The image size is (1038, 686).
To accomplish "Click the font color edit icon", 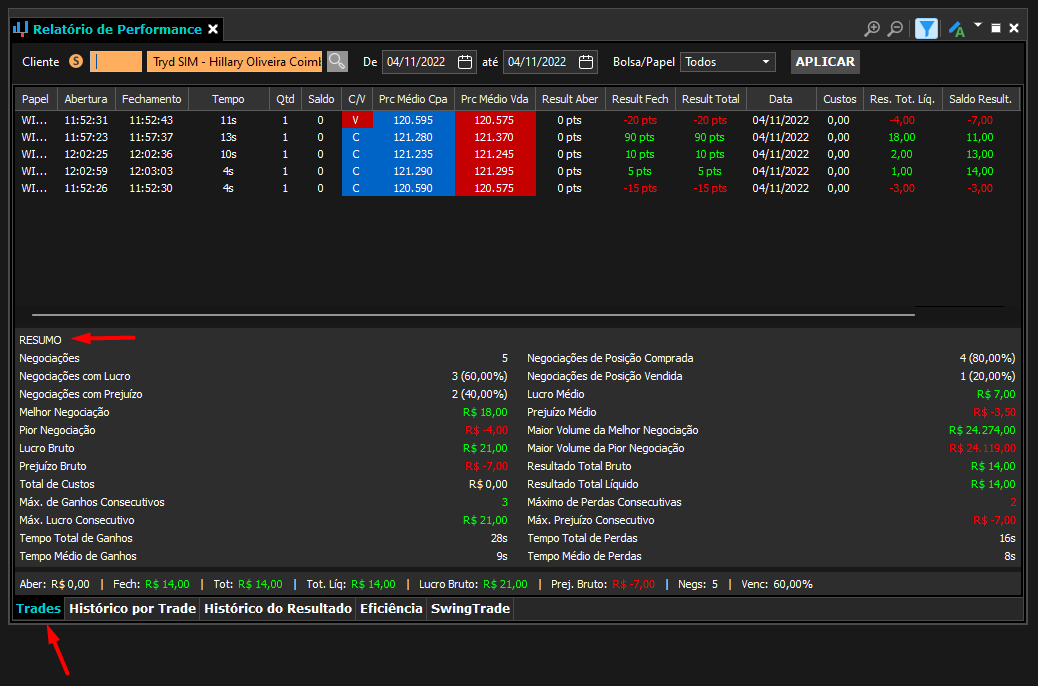I will [x=956, y=29].
